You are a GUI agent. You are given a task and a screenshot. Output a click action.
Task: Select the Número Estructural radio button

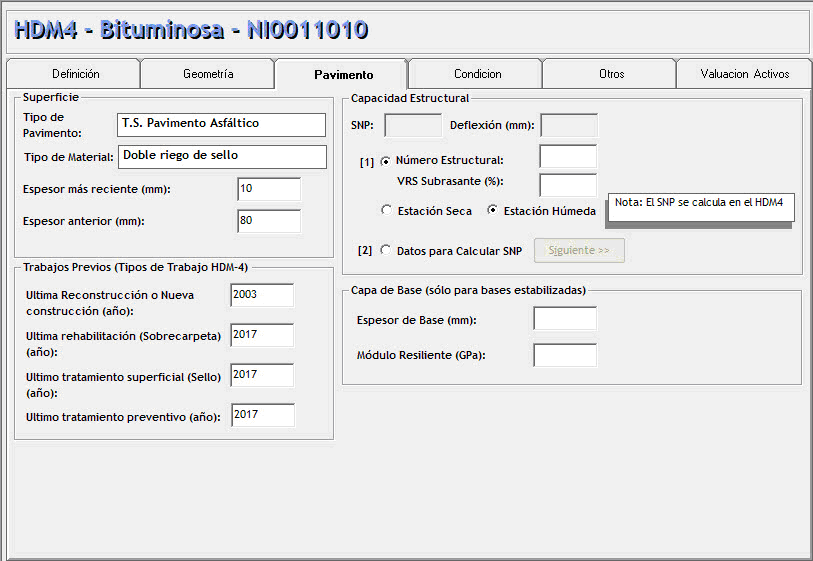[386, 160]
